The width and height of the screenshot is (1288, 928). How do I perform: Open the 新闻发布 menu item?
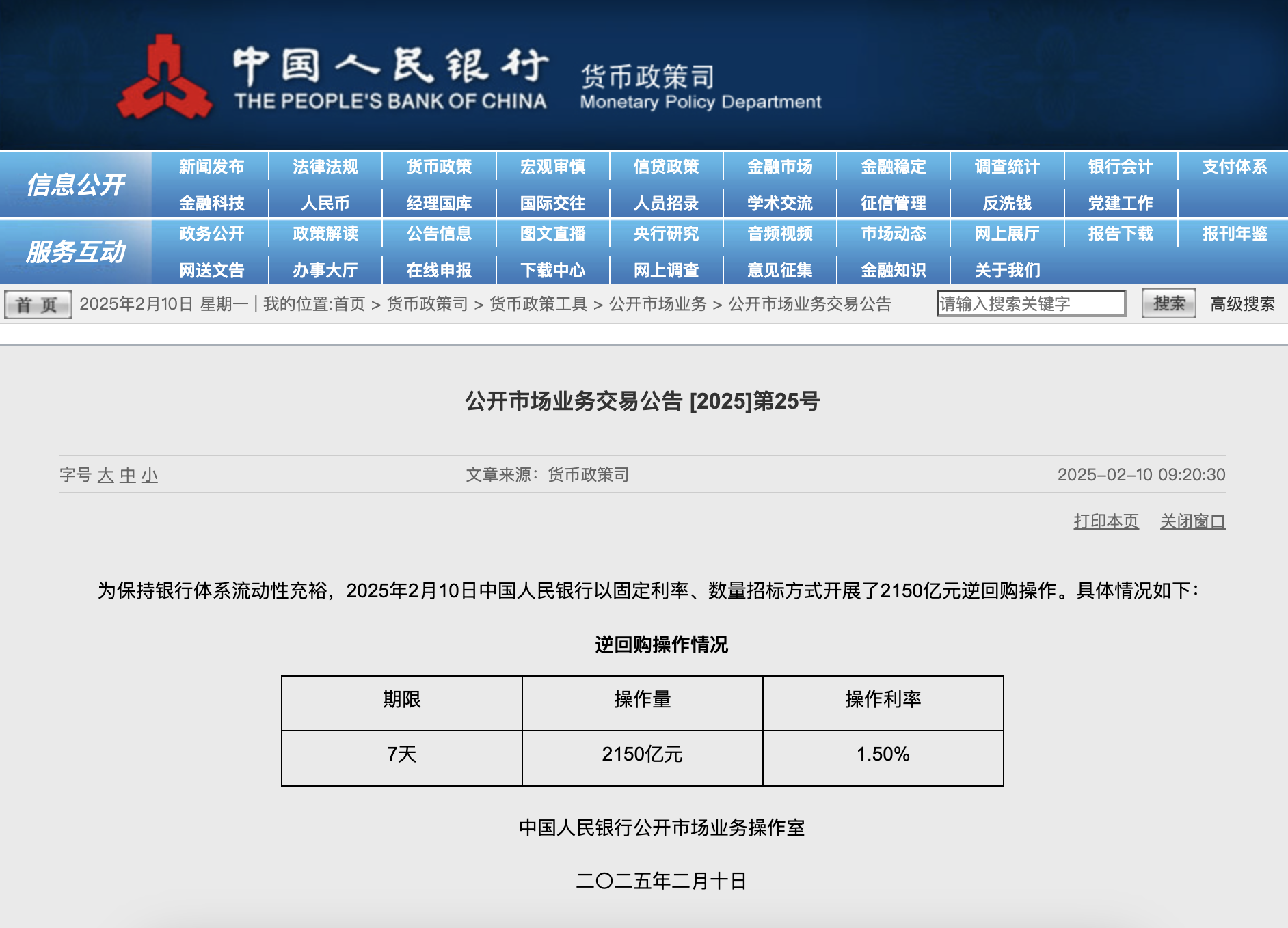[211, 167]
